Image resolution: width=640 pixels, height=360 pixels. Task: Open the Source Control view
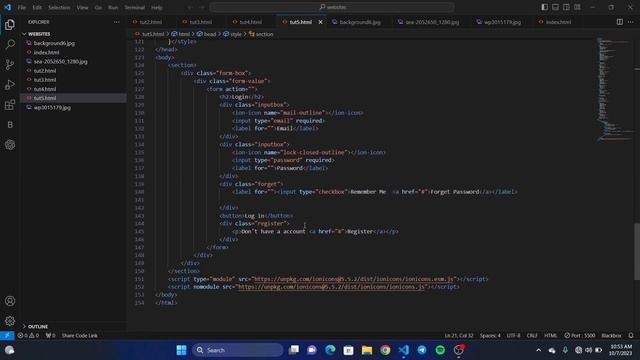[x=10, y=64]
